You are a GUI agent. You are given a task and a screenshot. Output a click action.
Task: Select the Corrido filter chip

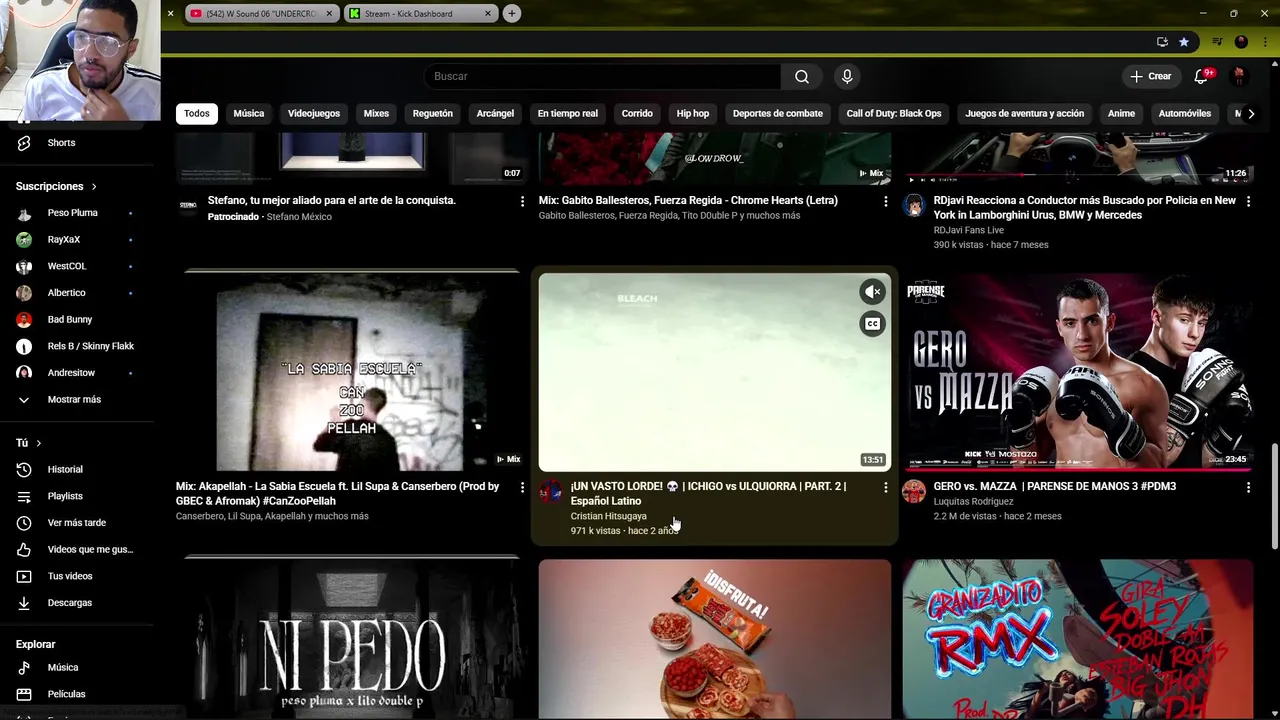tap(637, 113)
